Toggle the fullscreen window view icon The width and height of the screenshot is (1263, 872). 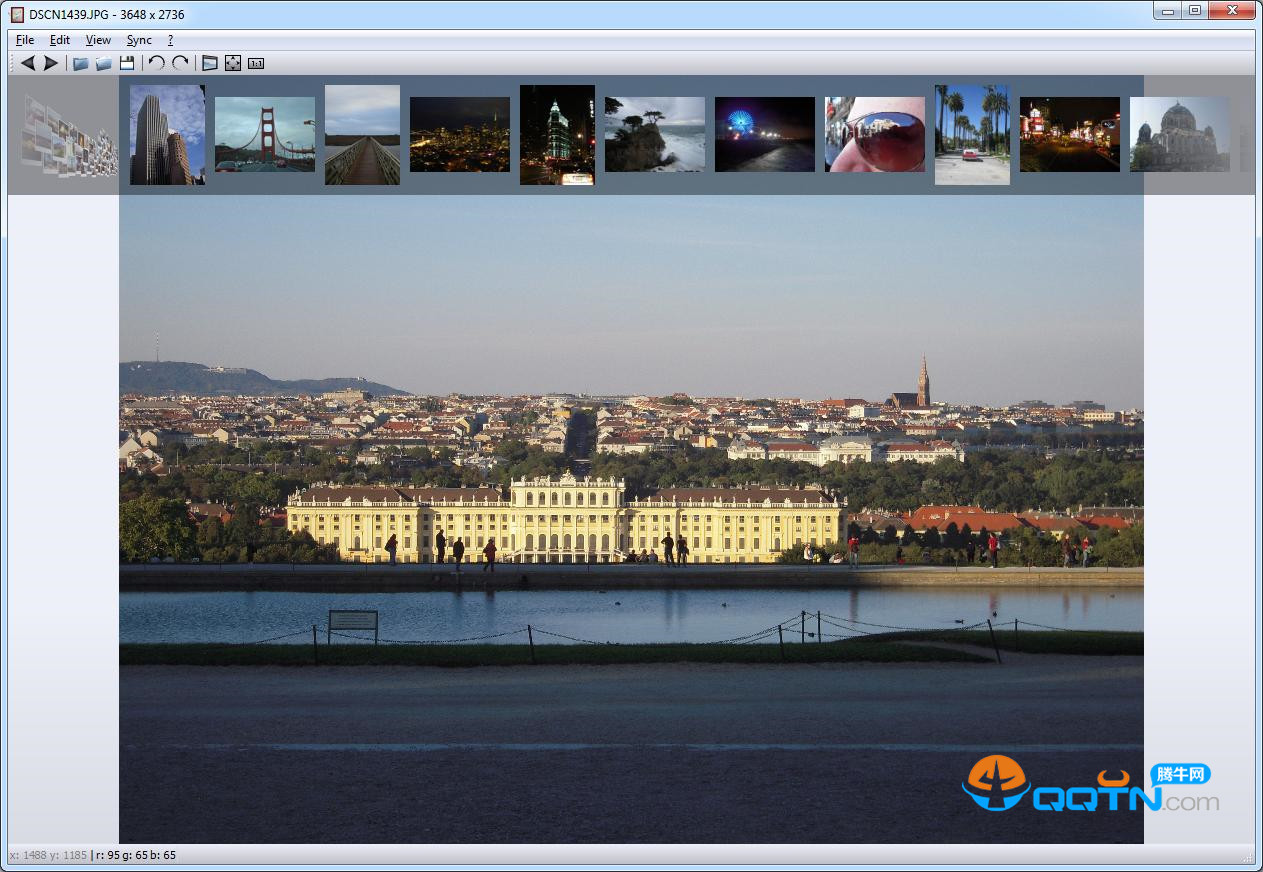pos(209,63)
